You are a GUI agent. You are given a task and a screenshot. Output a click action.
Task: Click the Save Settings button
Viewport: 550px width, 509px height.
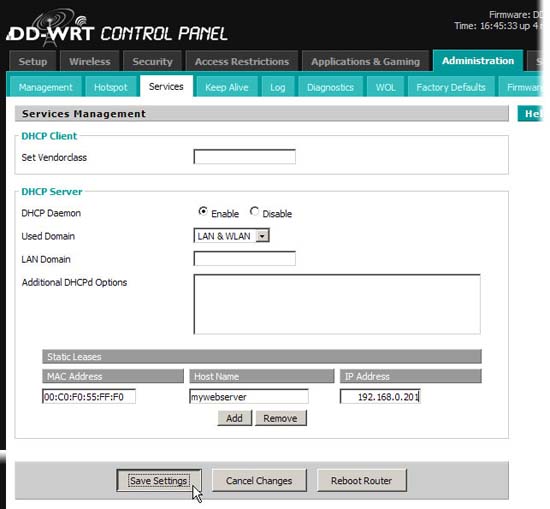[x=159, y=480]
